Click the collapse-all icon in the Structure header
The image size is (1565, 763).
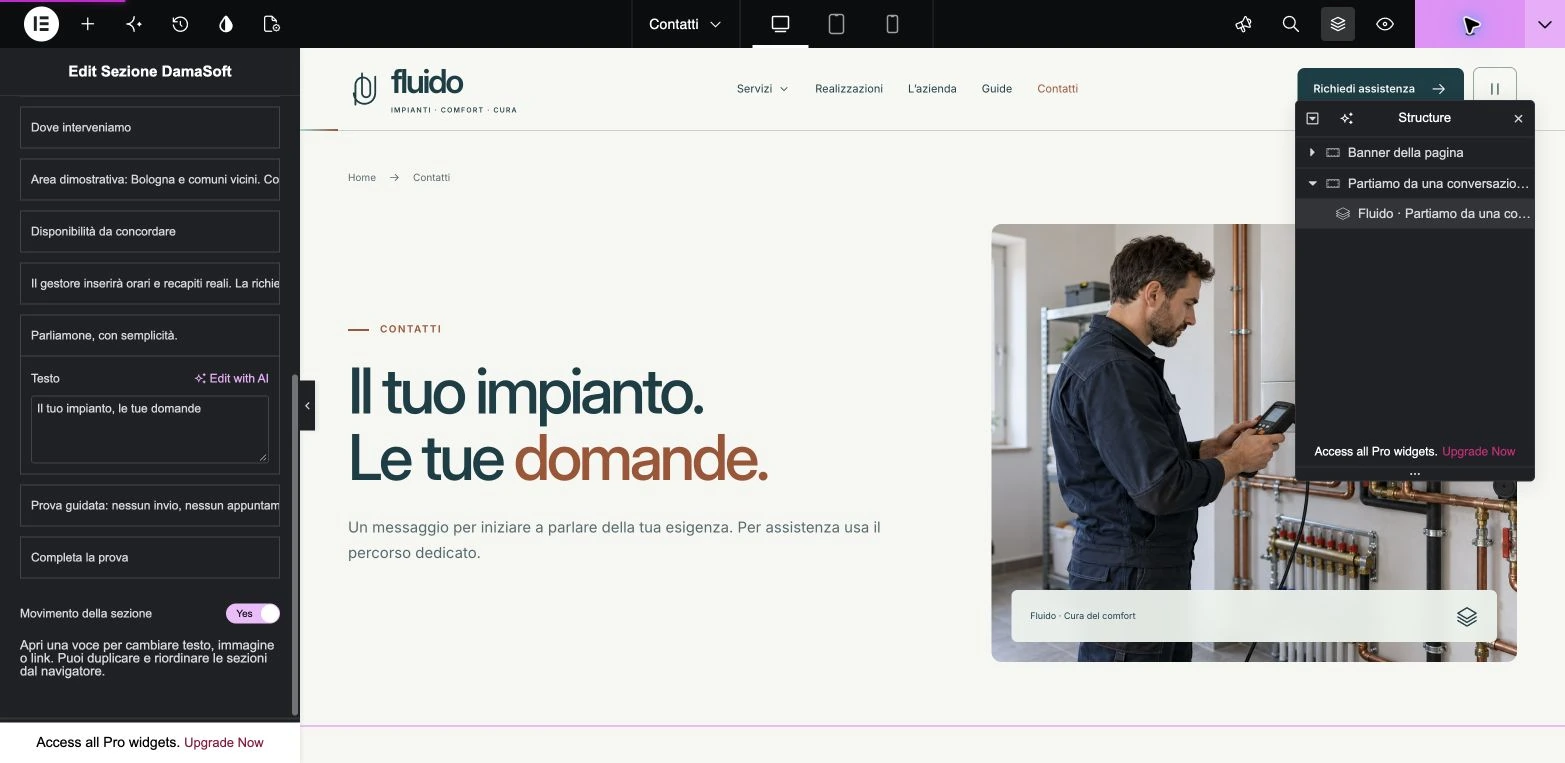tap(1313, 118)
